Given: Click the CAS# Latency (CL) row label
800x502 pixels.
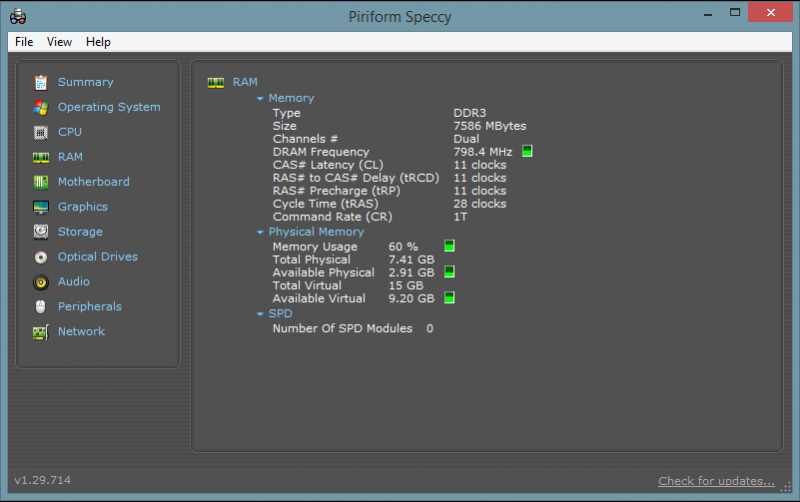Looking at the screenshot, I should click(x=328, y=165).
